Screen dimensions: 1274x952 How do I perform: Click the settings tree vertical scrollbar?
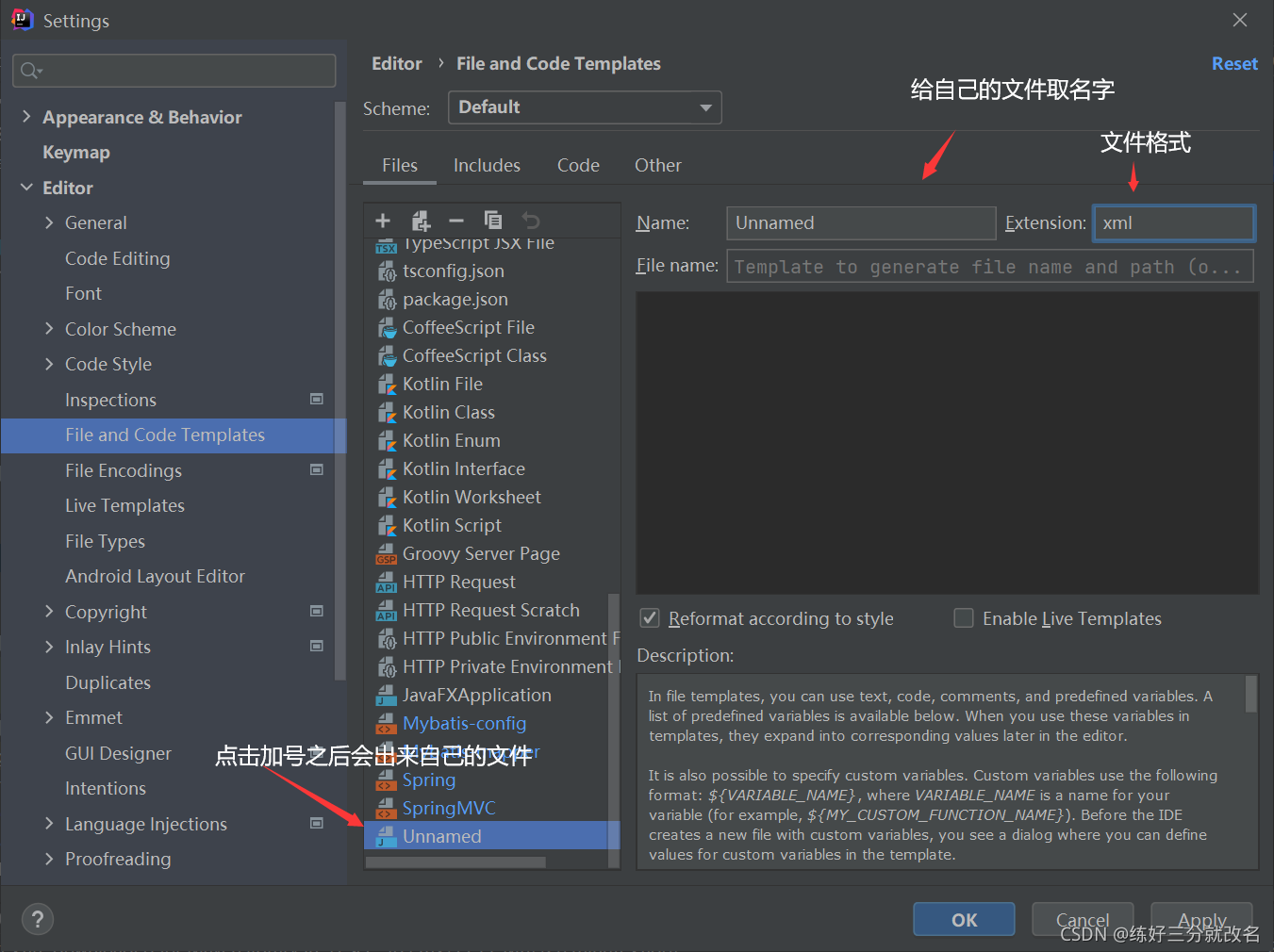click(340, 391)
